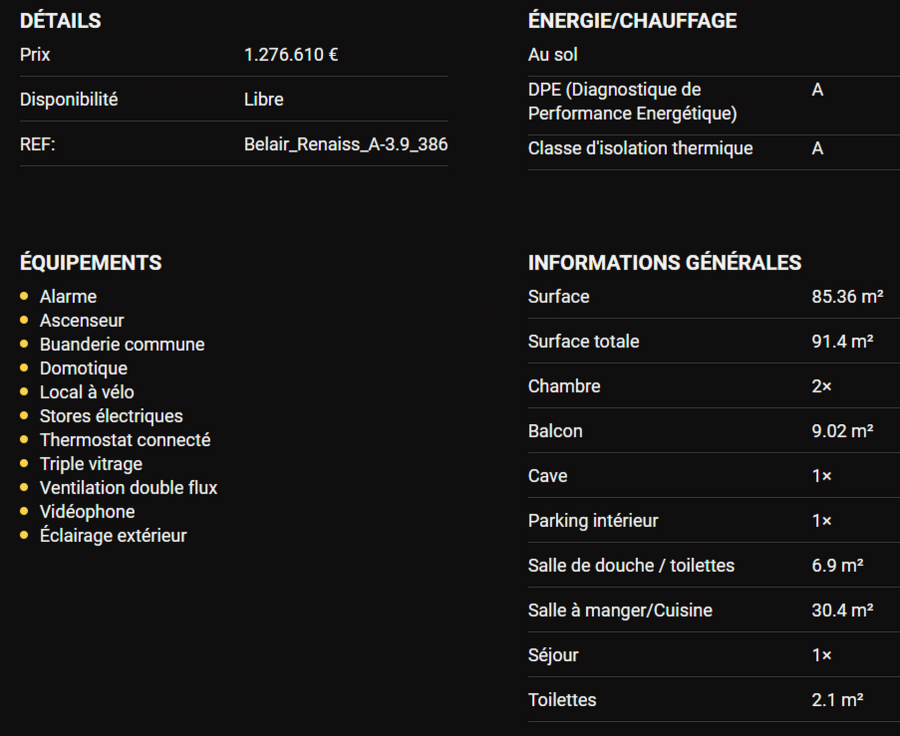Click the price value 1.276.610 €
Screen dimensions: 900x736
point(291,55)
